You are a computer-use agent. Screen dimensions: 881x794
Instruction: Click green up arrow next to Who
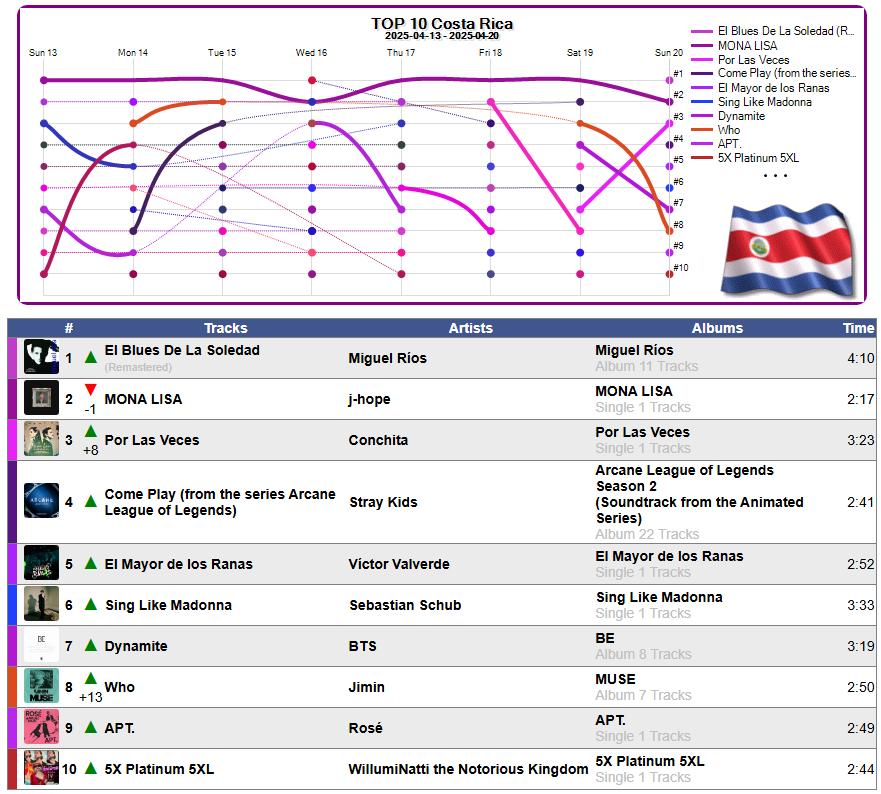90,678
